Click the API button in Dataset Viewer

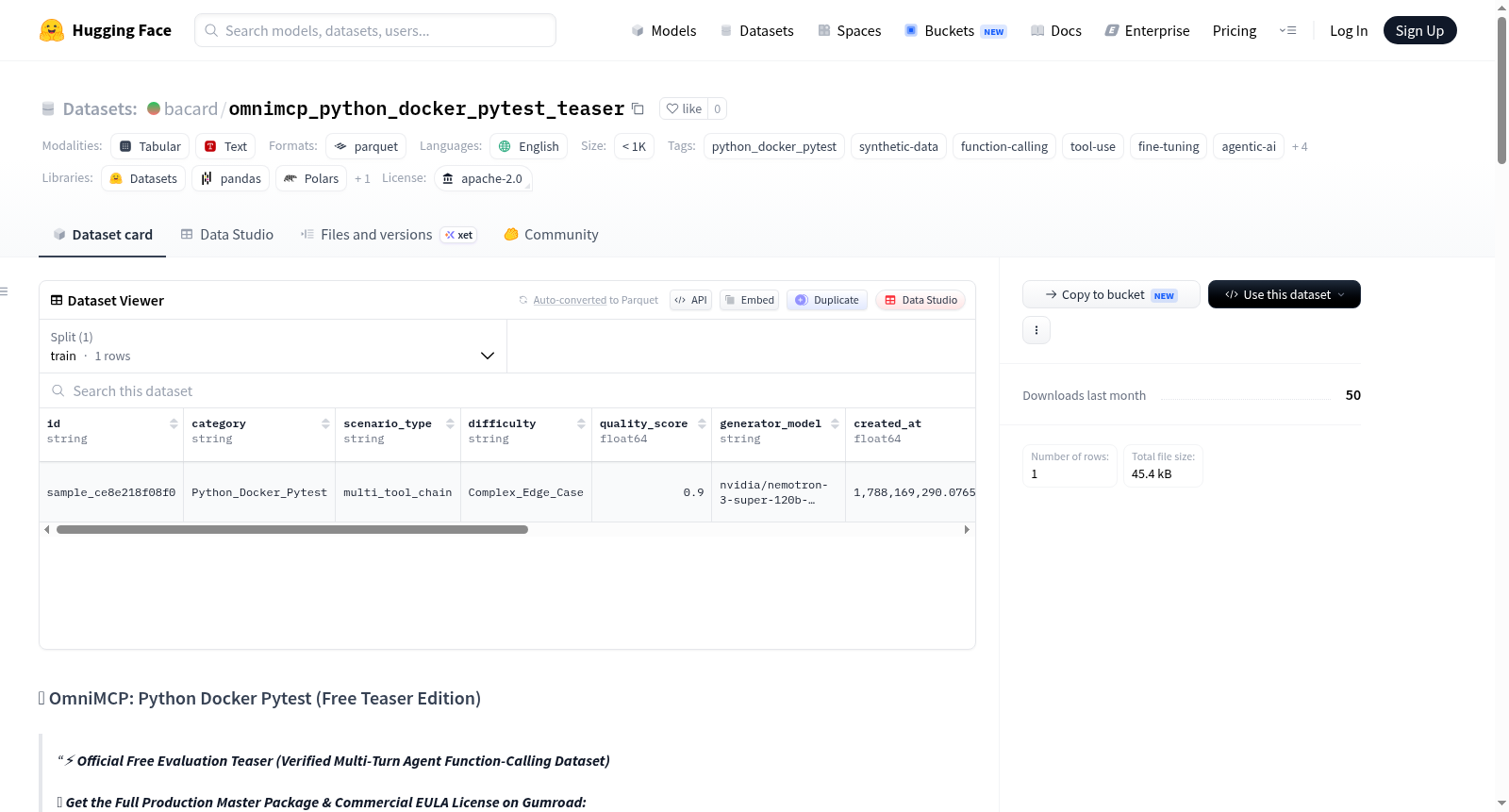point(690,300)
